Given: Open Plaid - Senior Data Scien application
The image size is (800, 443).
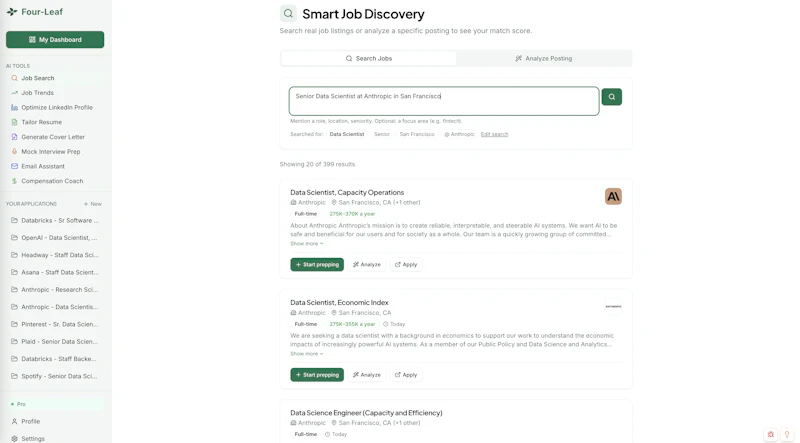Looking at the screenshot, I should [x=55, y=342].
